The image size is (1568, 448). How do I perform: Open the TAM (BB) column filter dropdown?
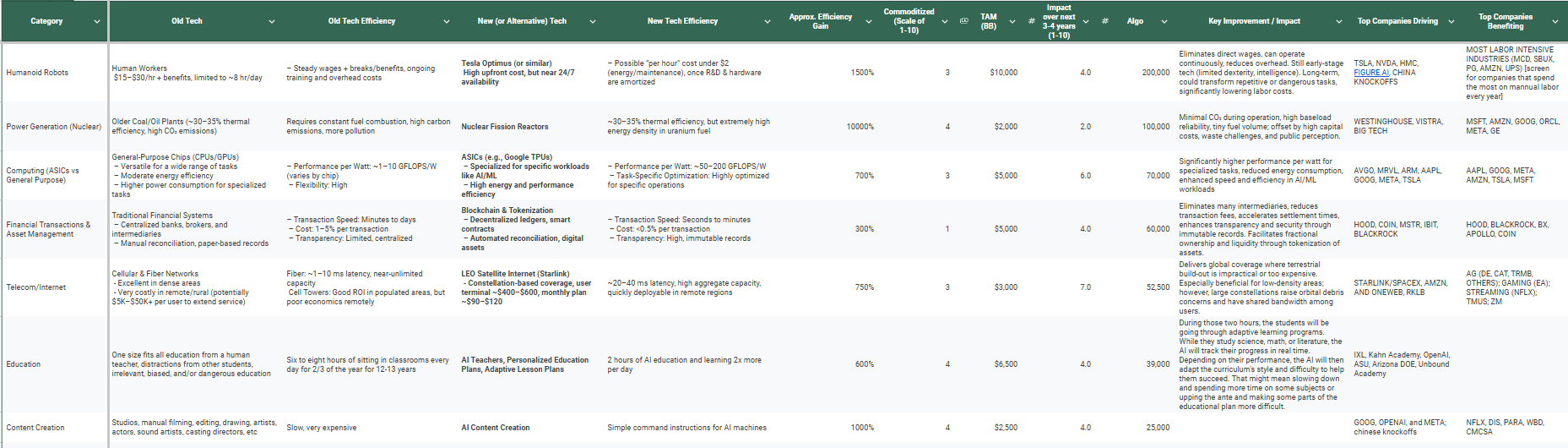click(x=1012, y=21)
